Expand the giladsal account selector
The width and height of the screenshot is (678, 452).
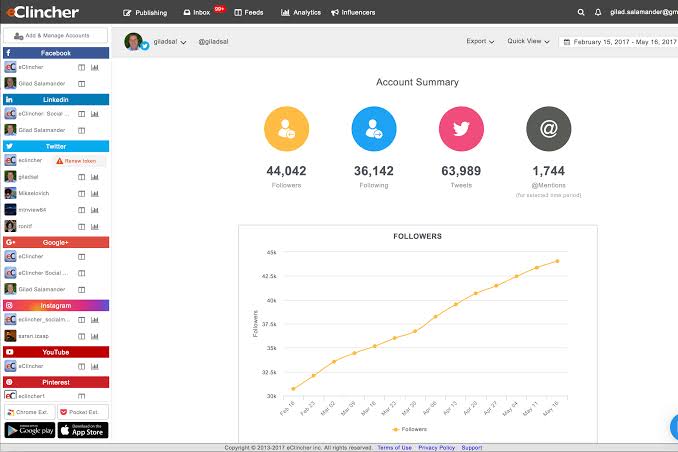coord(170,42)
